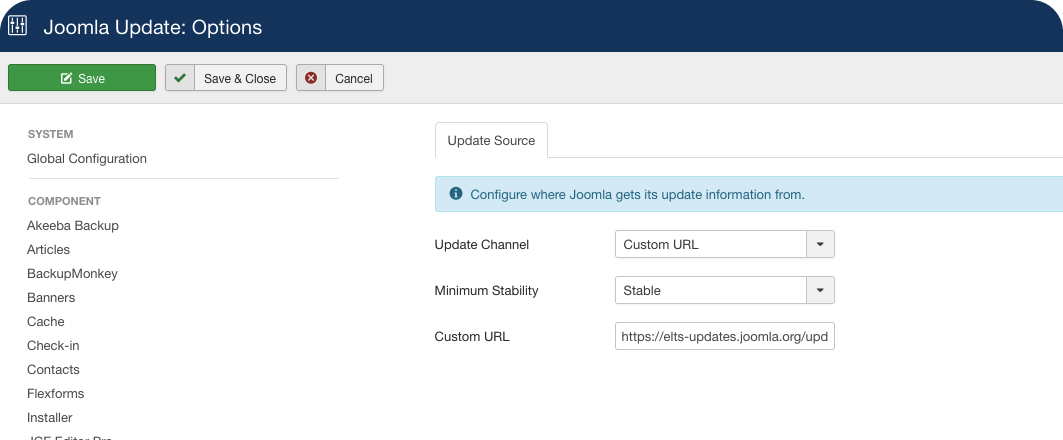
Task: Open Akeeba Backup component options
Action: tap(73, 226)
